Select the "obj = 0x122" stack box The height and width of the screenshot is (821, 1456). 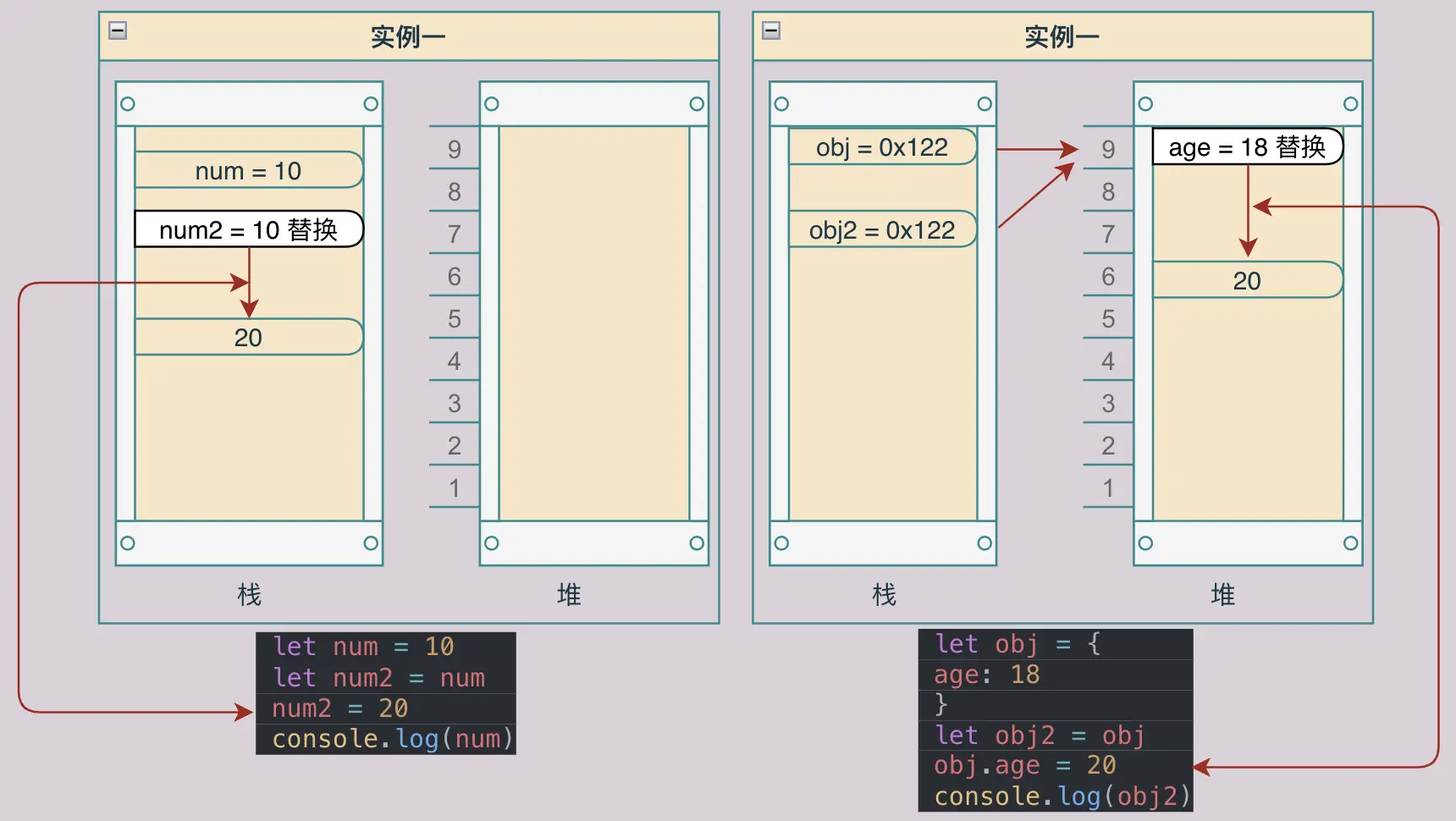(882, 146)
